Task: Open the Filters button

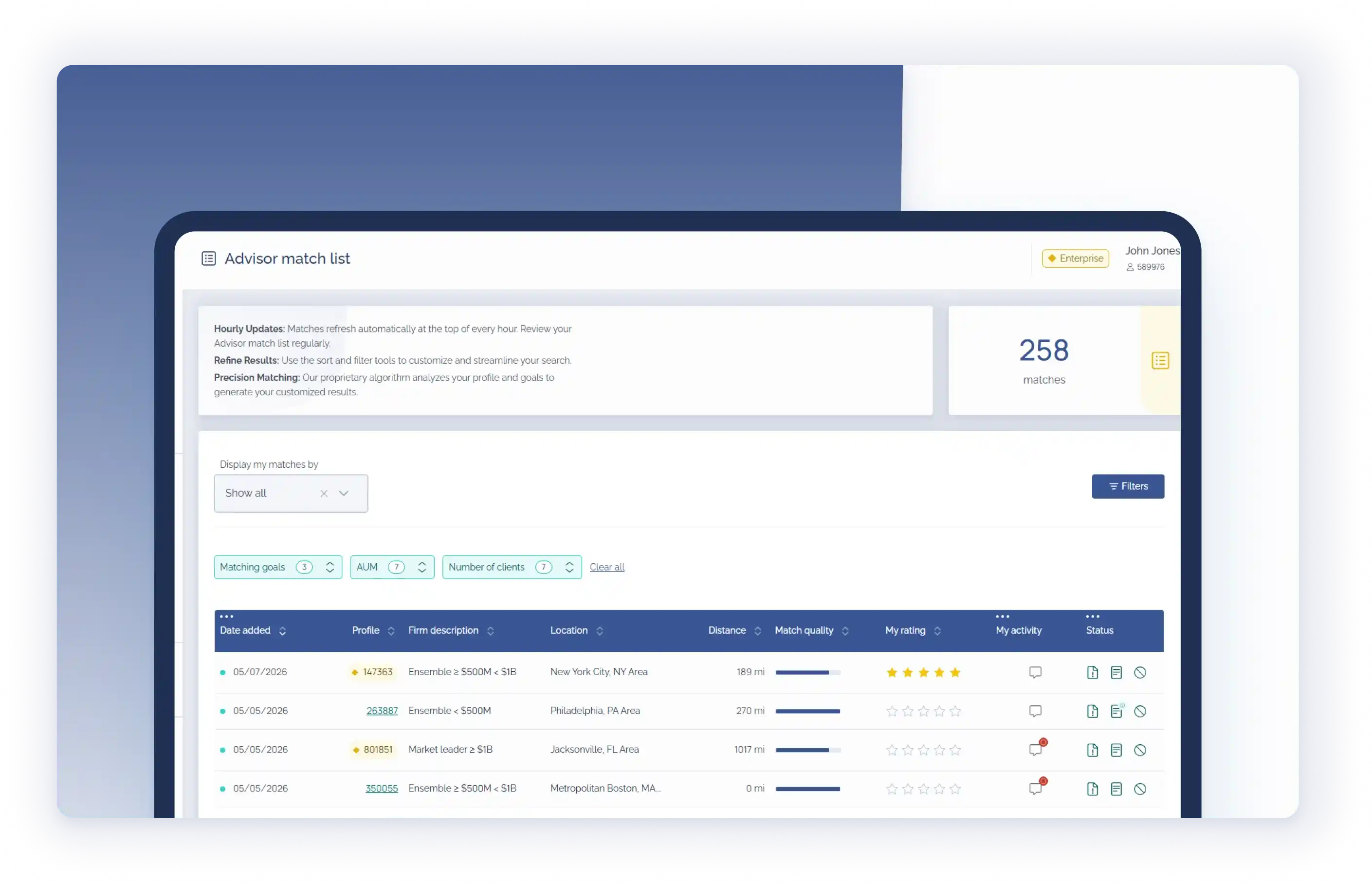Action: [x=1127, y=486]
